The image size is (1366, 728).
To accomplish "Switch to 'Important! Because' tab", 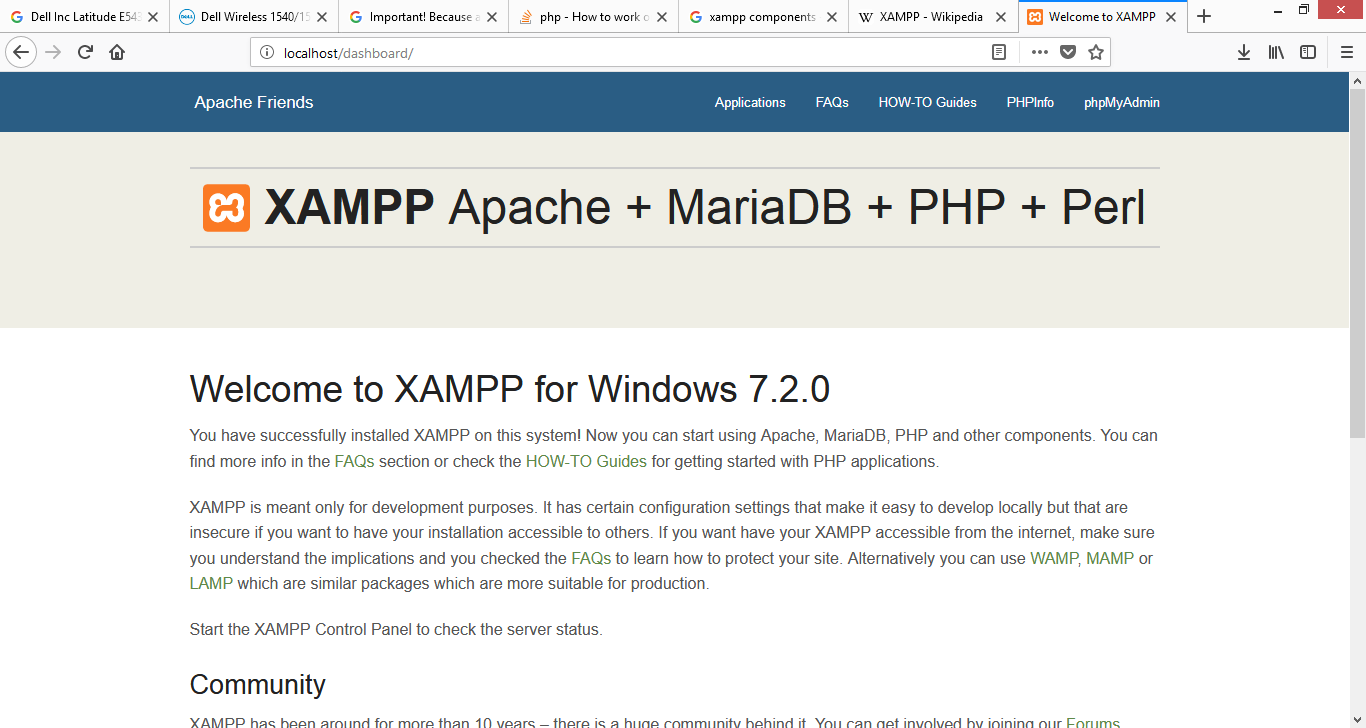I will pos(424,17).
